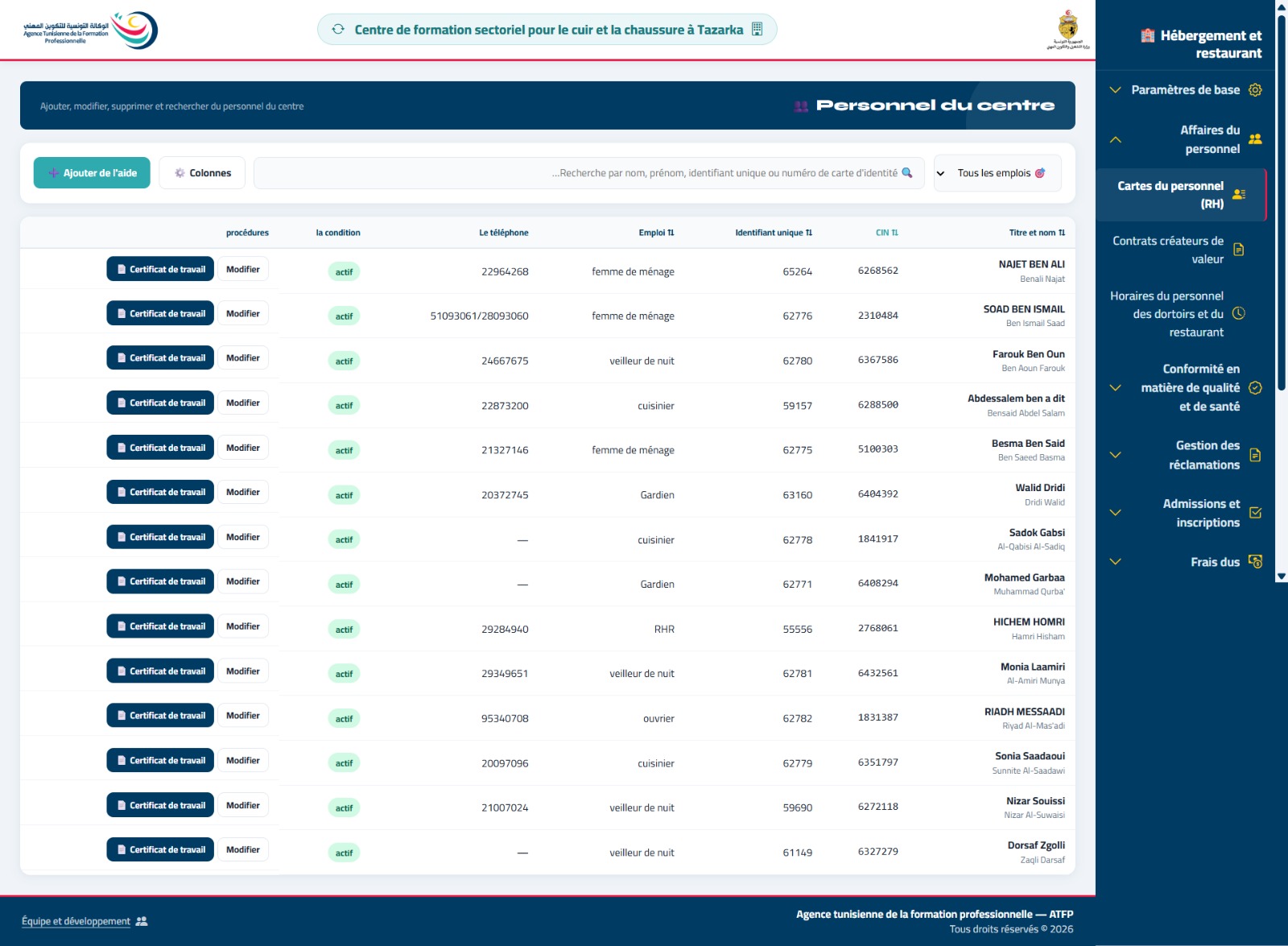This screenshot has height=946, width=1288.
Task: Click the Admissions et inscriptions check icon
Action: [x=1255, y=512]
